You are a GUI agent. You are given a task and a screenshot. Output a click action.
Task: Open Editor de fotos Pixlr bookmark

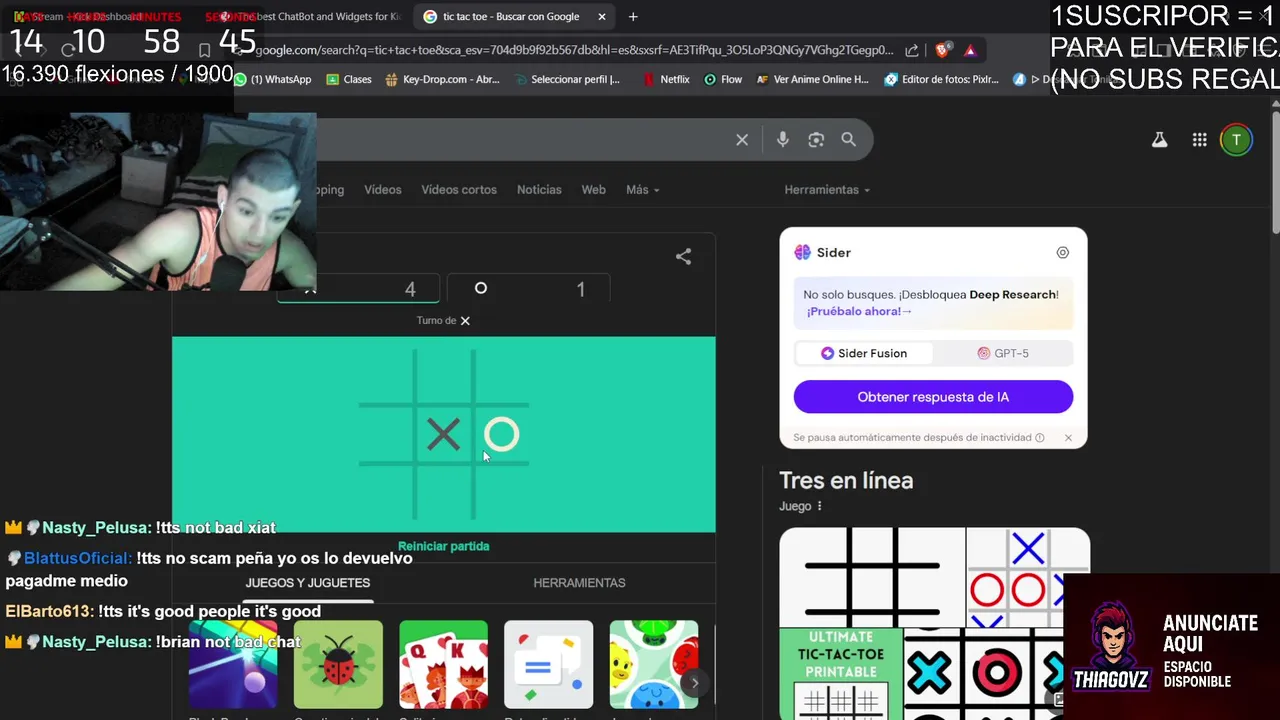coord(942,79)
